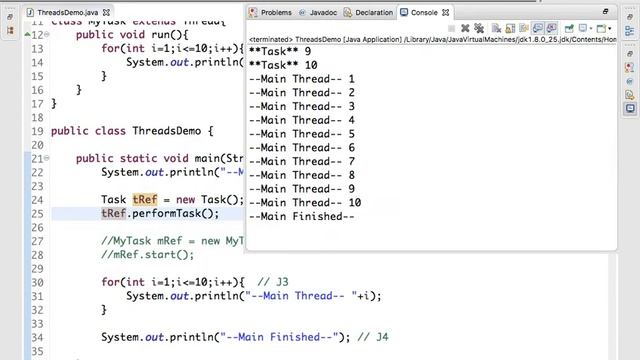Click the green override marker on line 12
This screenshot has width=640, height=360.
click(27, 35)
